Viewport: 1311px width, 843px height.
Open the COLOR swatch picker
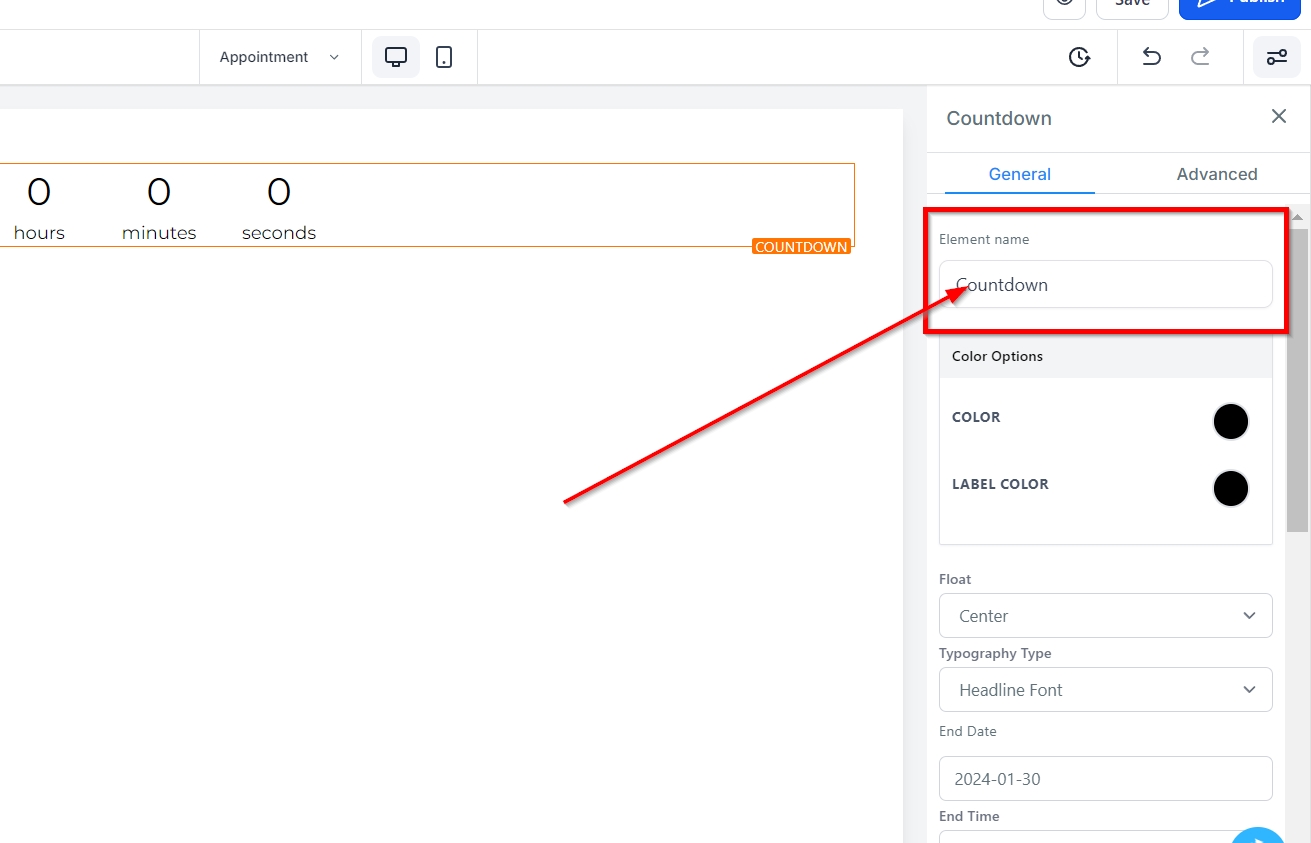1230,422
